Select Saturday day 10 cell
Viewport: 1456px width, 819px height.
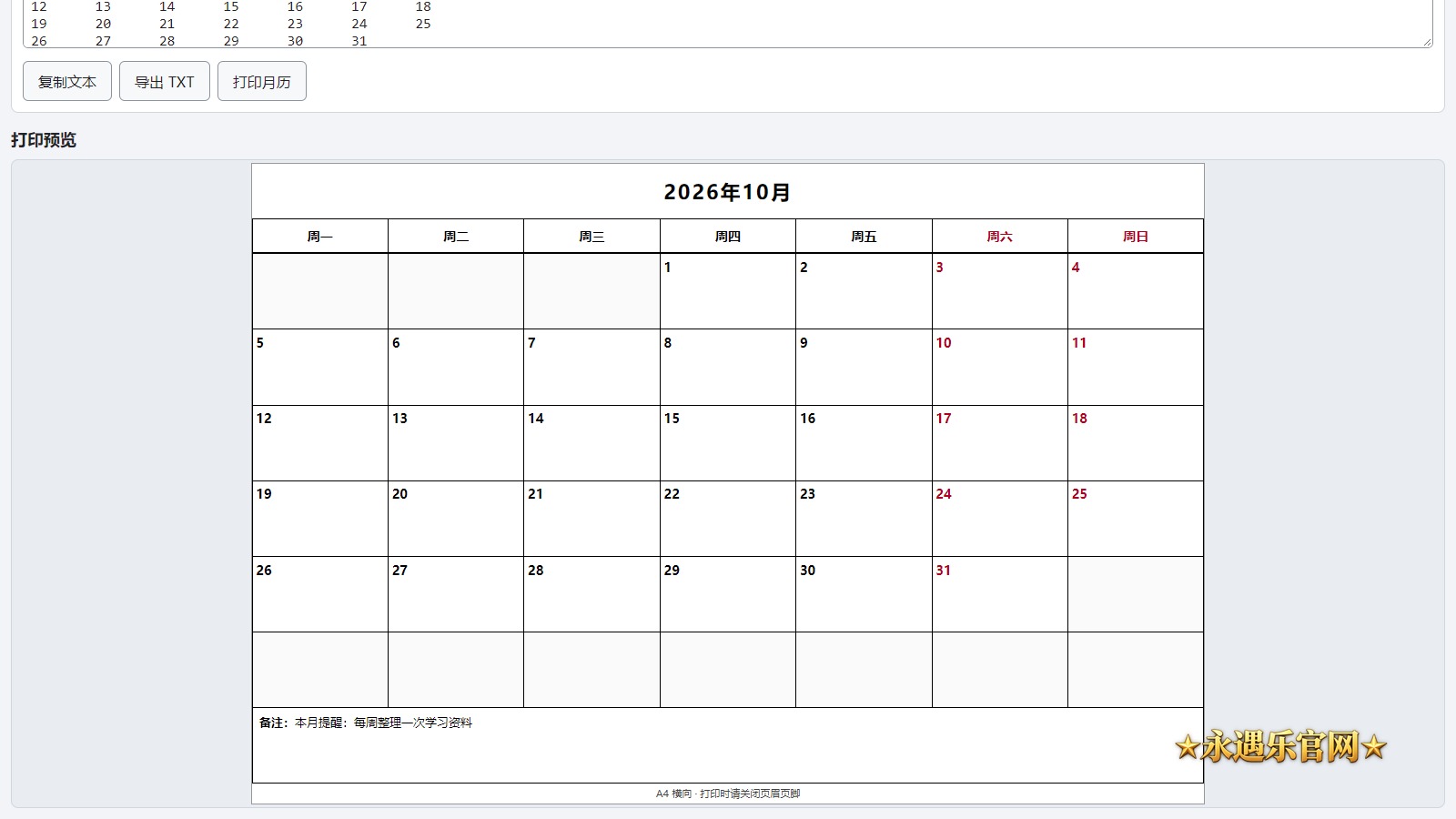1000,367
